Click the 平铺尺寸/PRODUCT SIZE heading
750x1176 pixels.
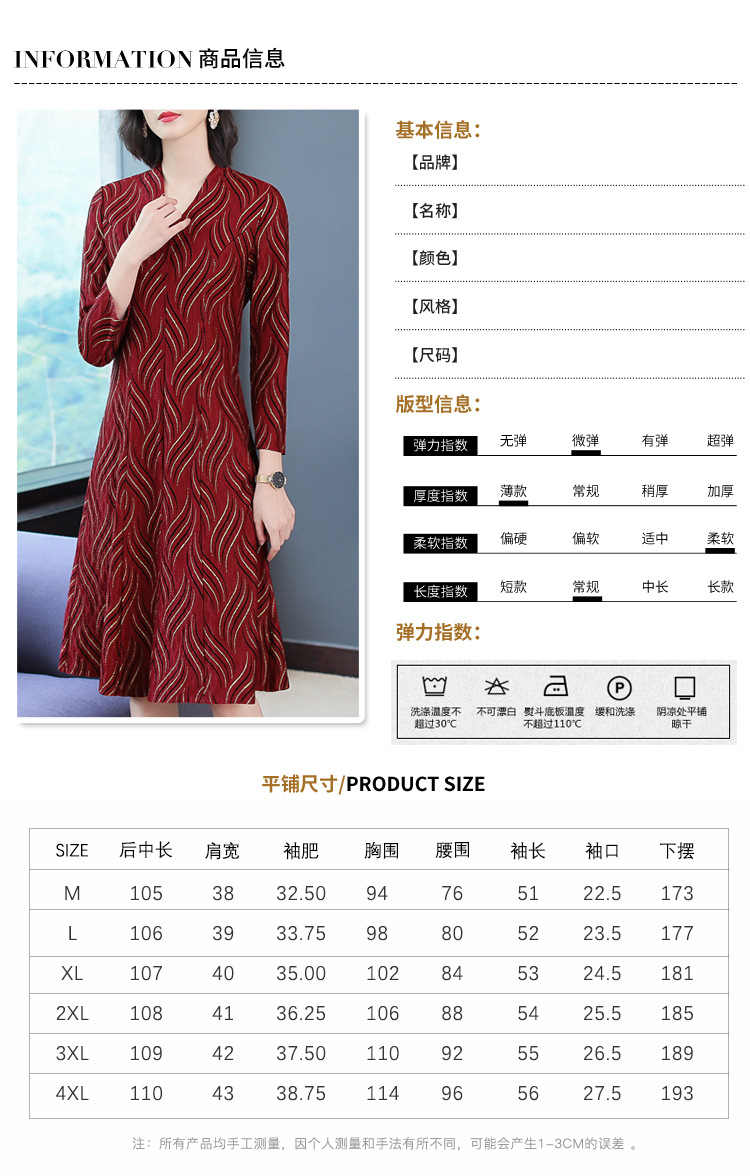point(373,784)
